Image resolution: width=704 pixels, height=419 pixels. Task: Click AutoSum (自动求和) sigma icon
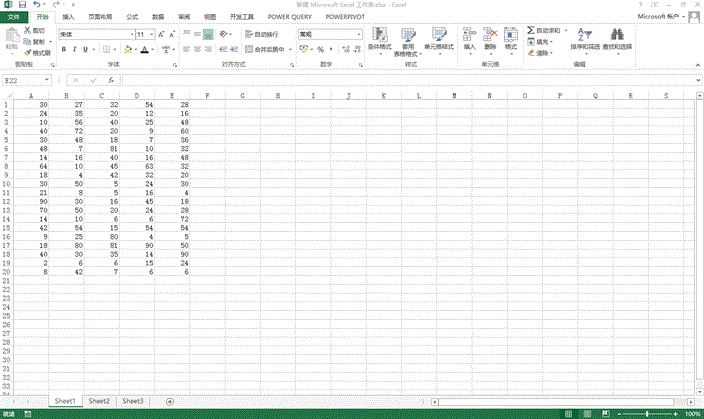(531, 31)
